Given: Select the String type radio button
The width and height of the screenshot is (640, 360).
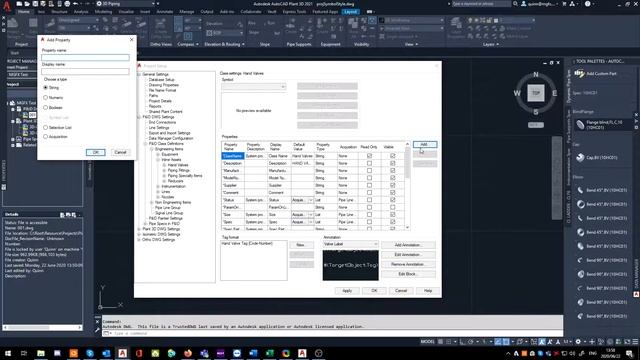Looking at the screenshot, I should click(46, 88).
